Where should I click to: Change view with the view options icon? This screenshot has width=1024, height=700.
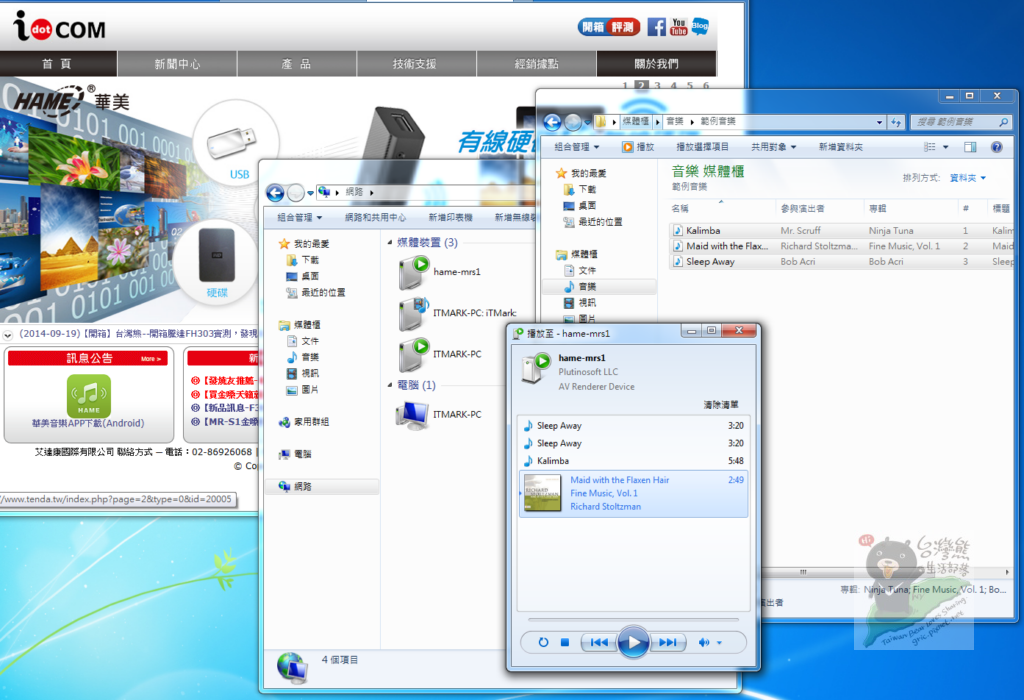(x=929, y=147)
